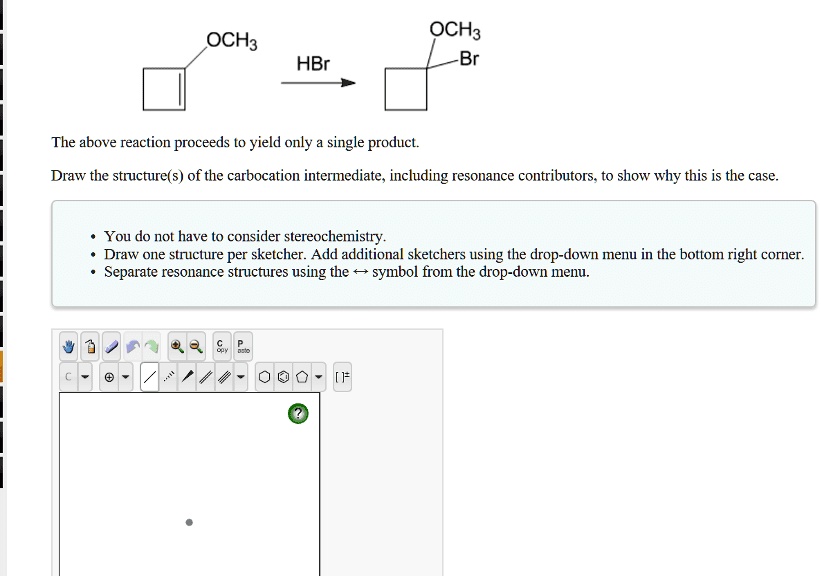Select the hand pan tool

(66, 346)
